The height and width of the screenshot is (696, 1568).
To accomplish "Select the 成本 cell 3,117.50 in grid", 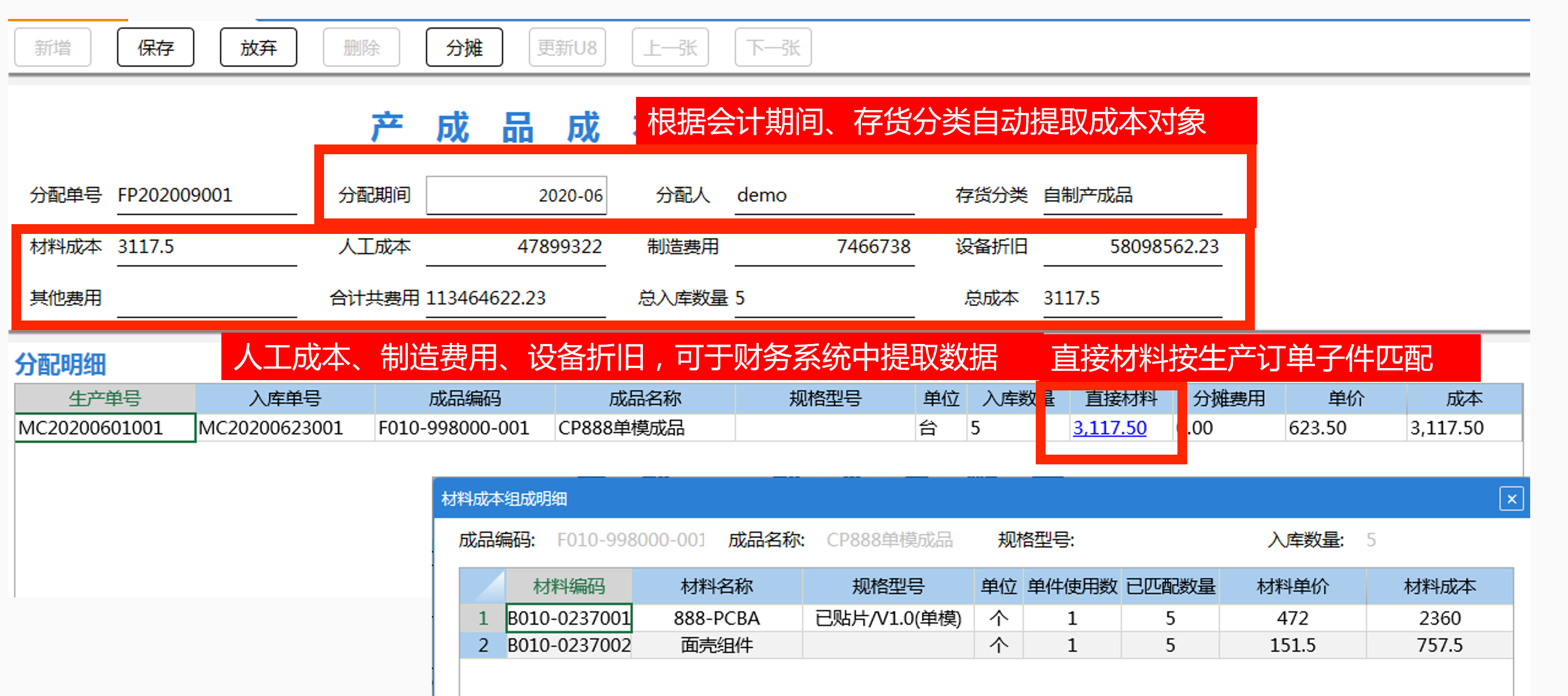I will click(x=1464, y=428).
